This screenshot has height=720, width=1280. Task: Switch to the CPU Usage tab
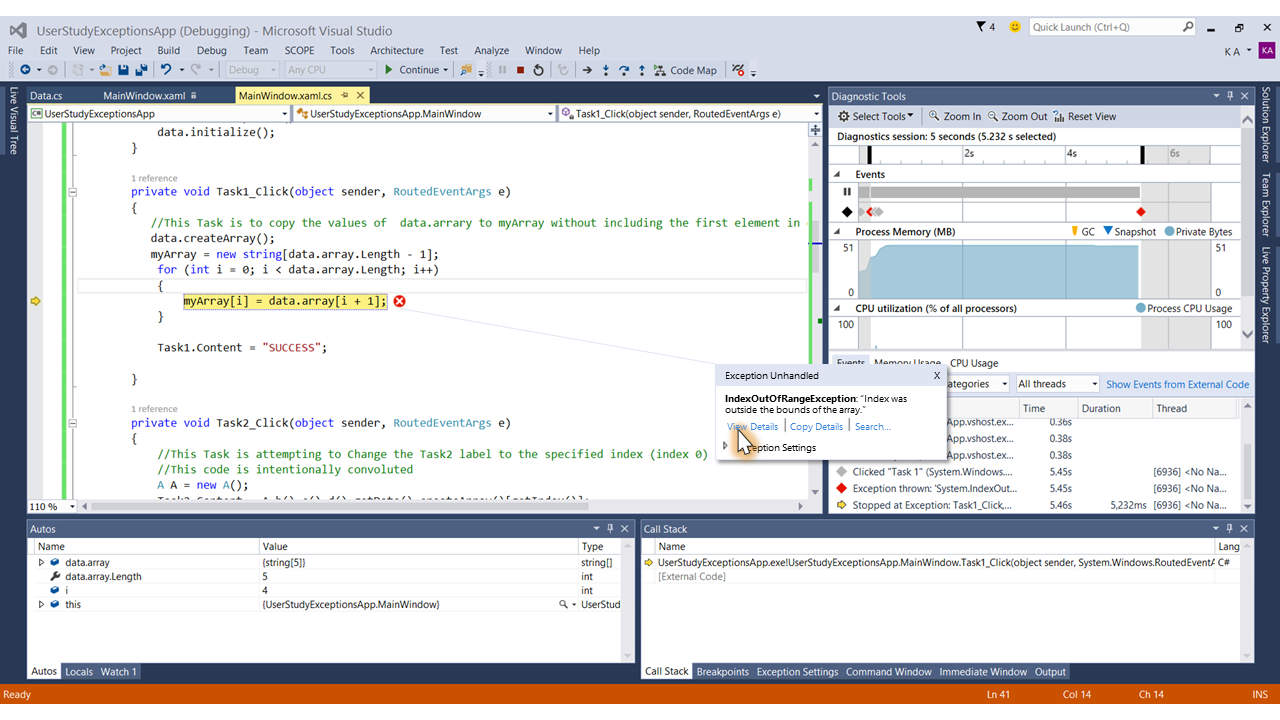pyautogui.click(x=974, y=363)
